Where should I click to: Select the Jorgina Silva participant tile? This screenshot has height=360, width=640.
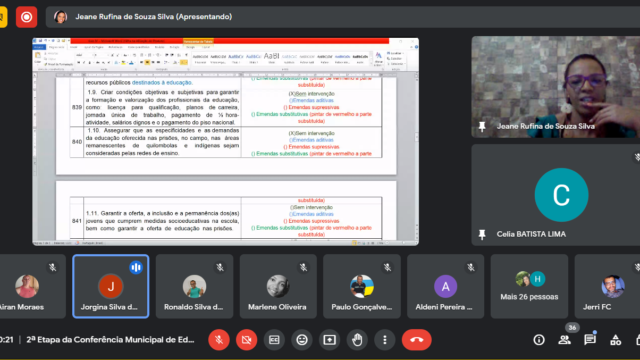111,286
